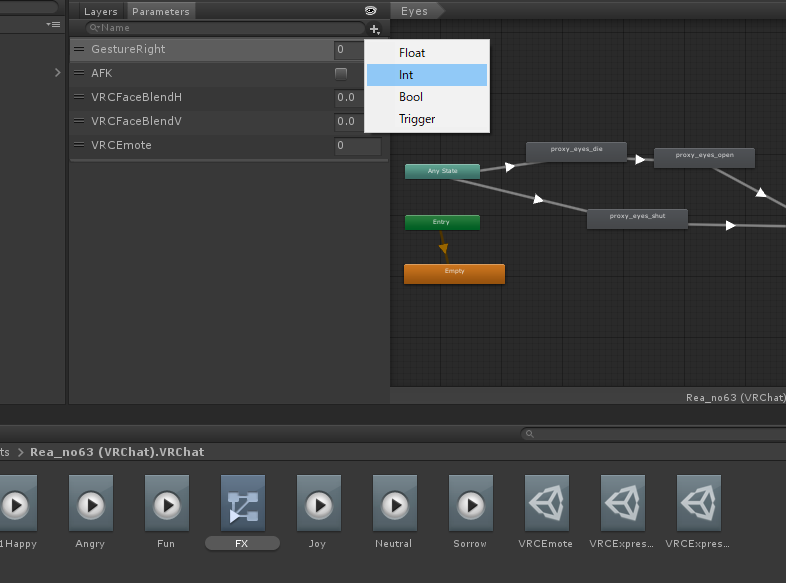Select the proxy_eyes_die state node
This screenshot has height=583, width=786.
click(x=576, y=151)
